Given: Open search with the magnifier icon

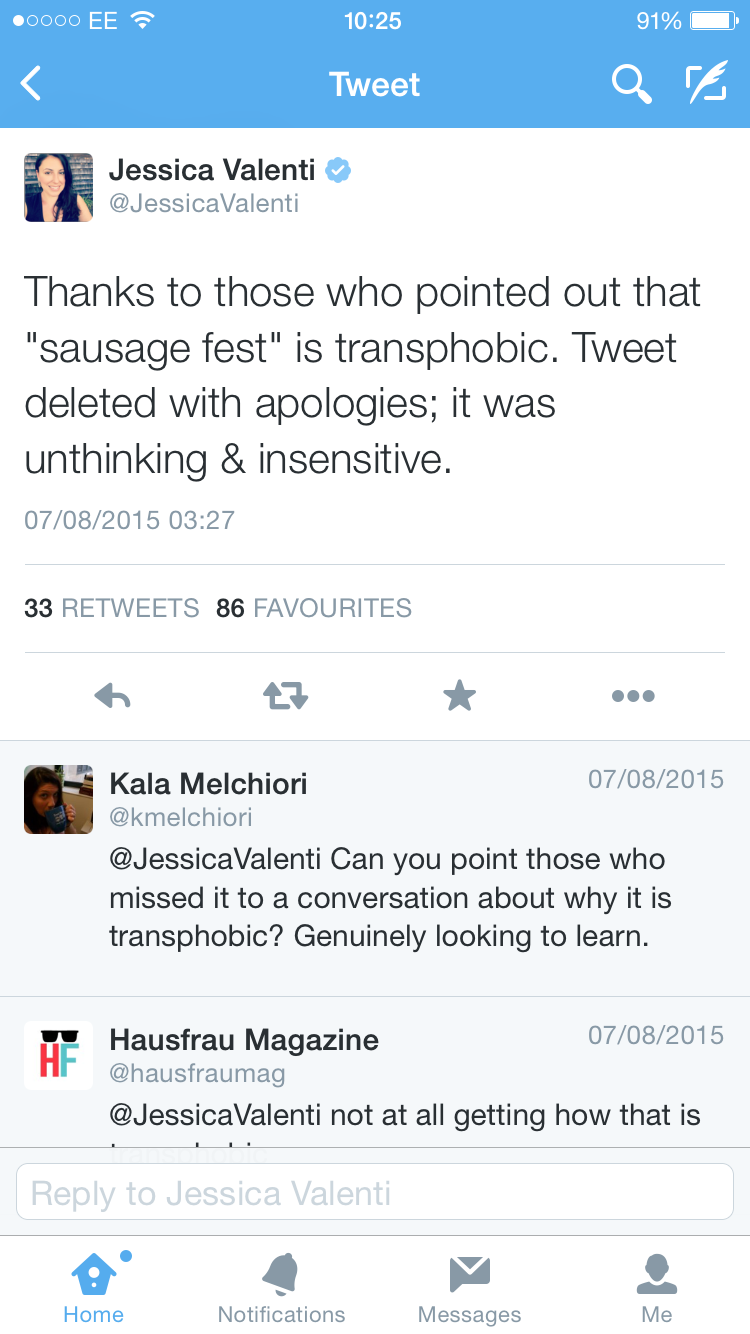Looking at the screenshot, I should pos(631,84).
